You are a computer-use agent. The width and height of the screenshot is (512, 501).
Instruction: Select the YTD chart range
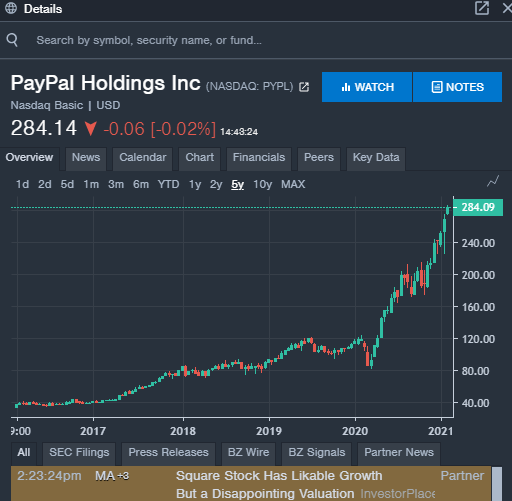tap(169, 184)
